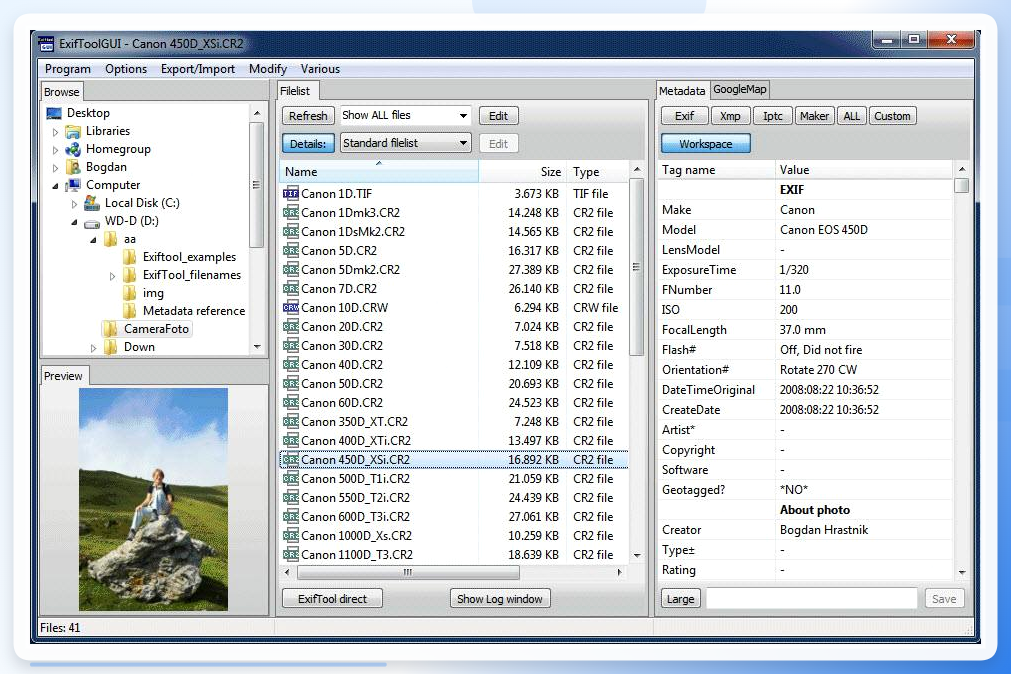Click the CR2 icon of Canon 1Dmk3.CR2
Image resolution: width=1011 pixels, height=674 pixels.
pos(291,212)
